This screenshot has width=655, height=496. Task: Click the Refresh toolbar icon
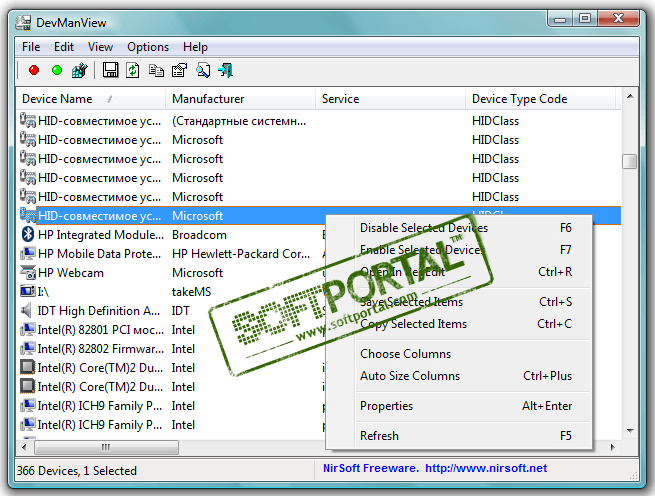click(x=133, y=70)
